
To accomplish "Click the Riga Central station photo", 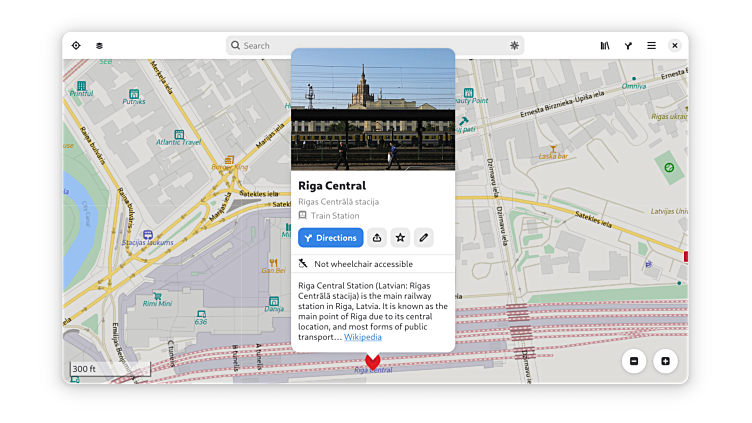I will 372,110.
